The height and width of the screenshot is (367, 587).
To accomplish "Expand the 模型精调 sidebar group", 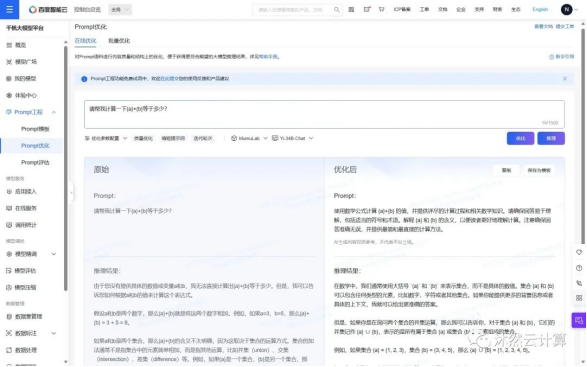I will 54,254.
